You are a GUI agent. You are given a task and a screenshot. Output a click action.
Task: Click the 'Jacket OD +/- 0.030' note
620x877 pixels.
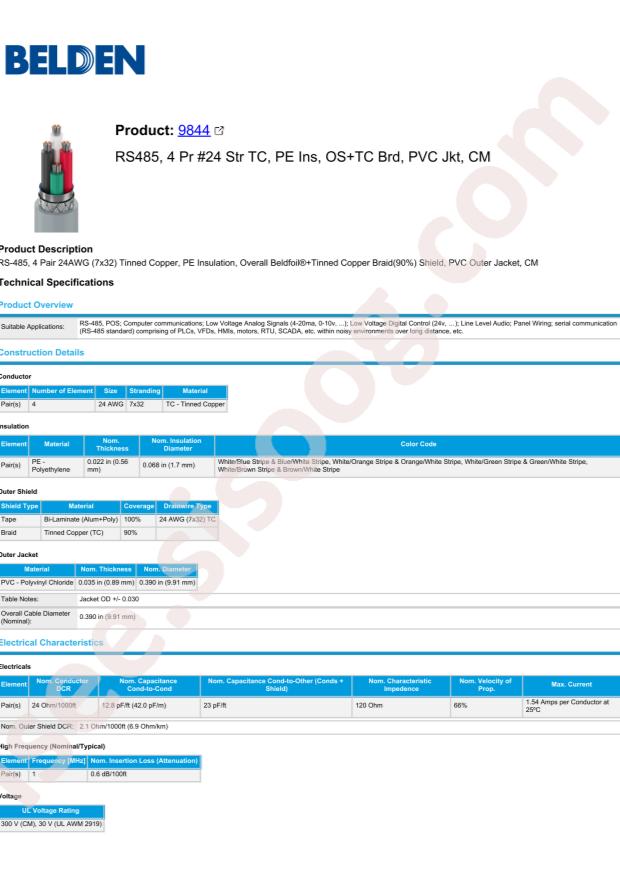109,599
